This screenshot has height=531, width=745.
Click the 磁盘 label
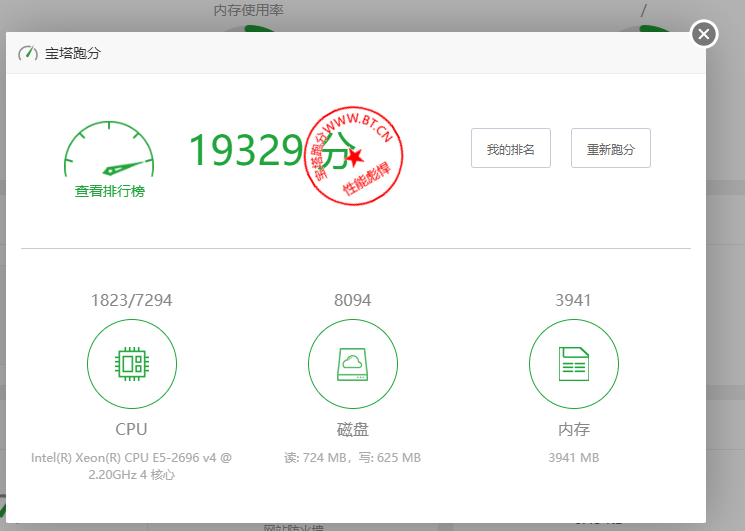pyautogui.click(x=353, y=429)
